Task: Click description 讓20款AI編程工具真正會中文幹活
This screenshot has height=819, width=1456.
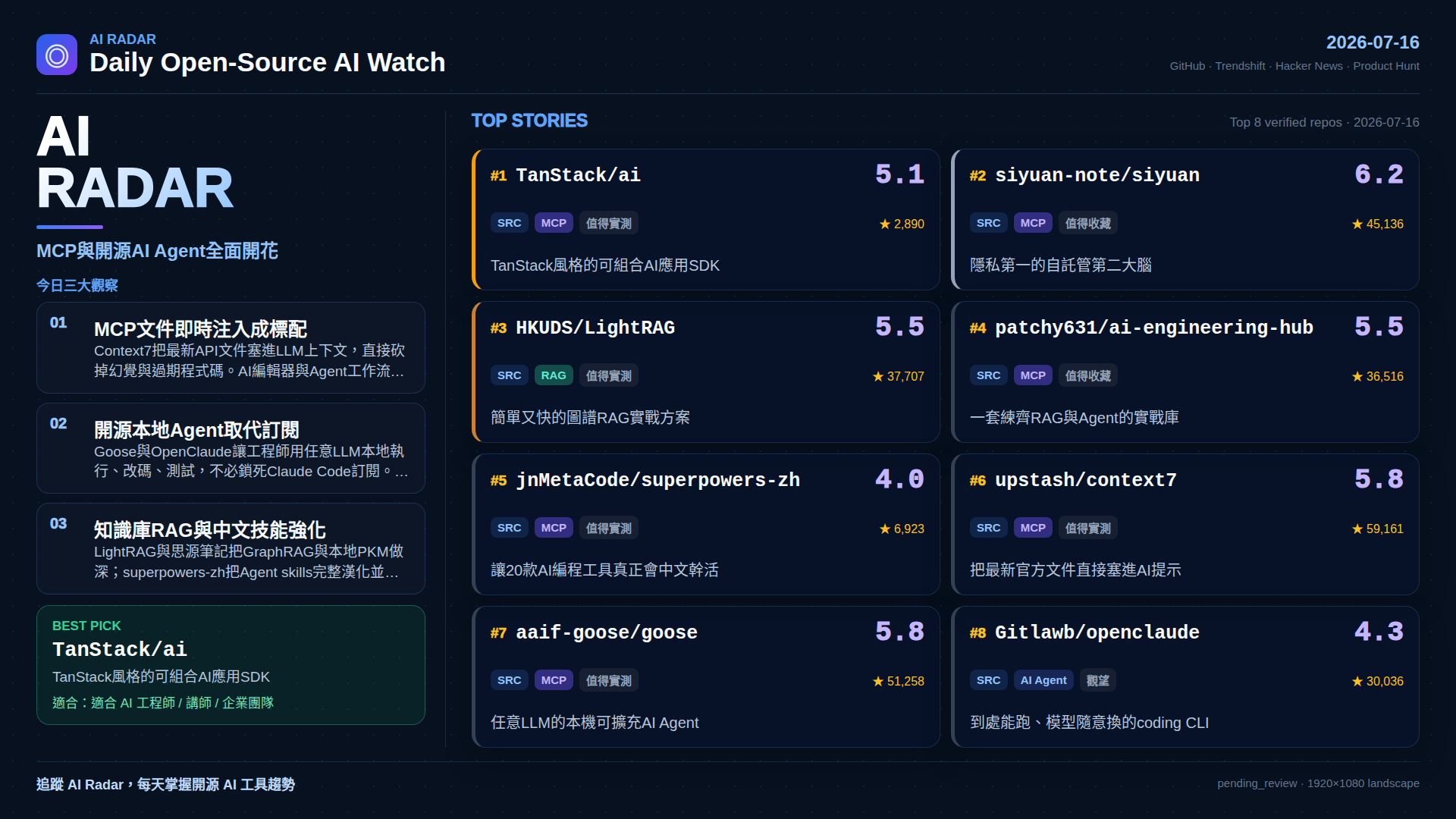Action: tap(604, 570)
